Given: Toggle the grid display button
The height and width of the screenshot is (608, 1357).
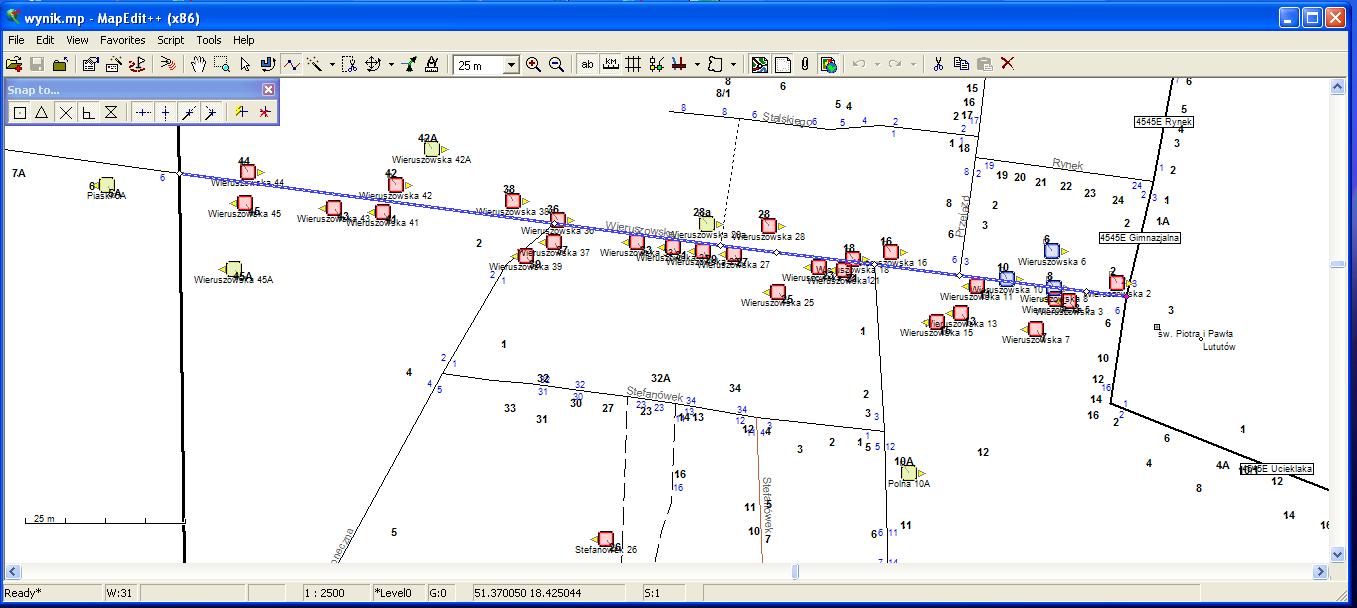Looking at the screenshot, I should (x=633, y=64).
